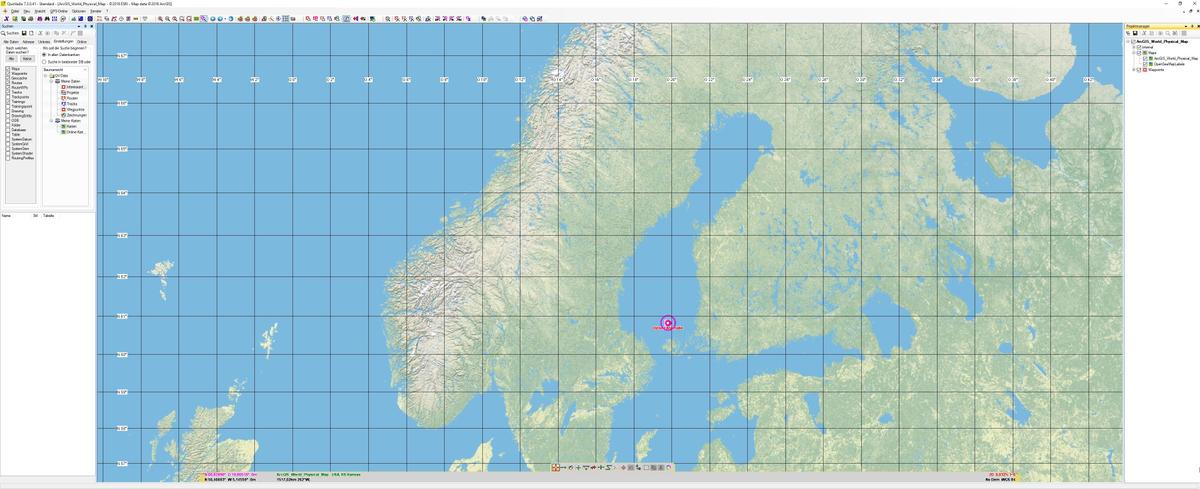Click the pink waypoint marker on the map
Image resolution: width=1200 pixels, height=489 pixels.
[668, 323]
